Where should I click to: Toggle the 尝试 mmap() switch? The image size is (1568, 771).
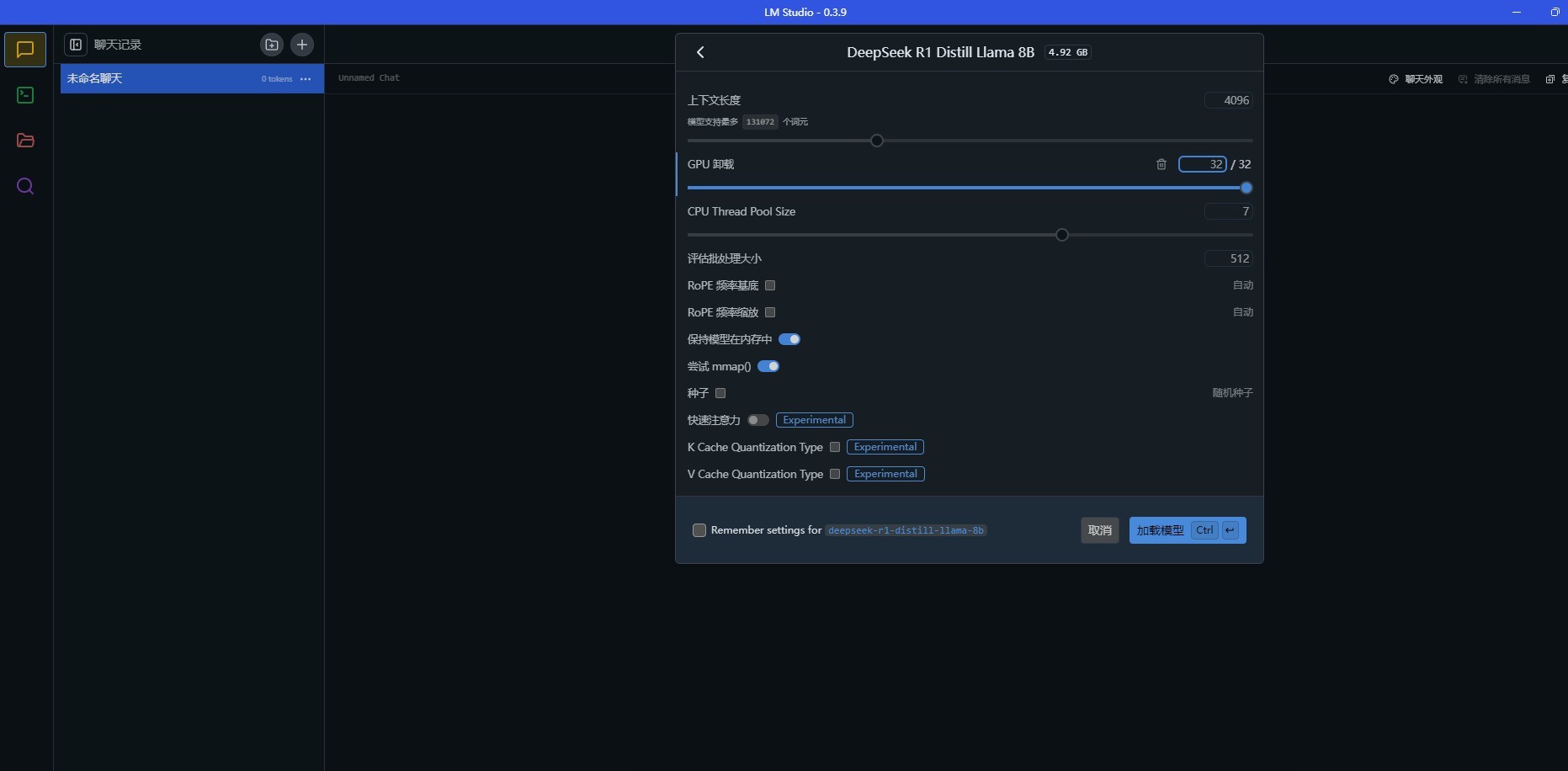[768, 366]
